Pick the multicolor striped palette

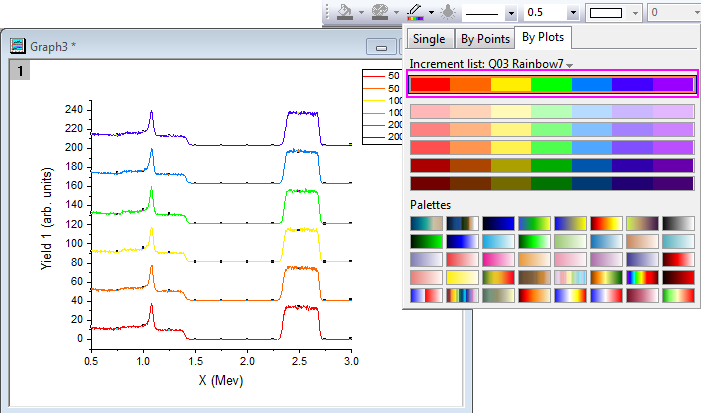(462, 295)
